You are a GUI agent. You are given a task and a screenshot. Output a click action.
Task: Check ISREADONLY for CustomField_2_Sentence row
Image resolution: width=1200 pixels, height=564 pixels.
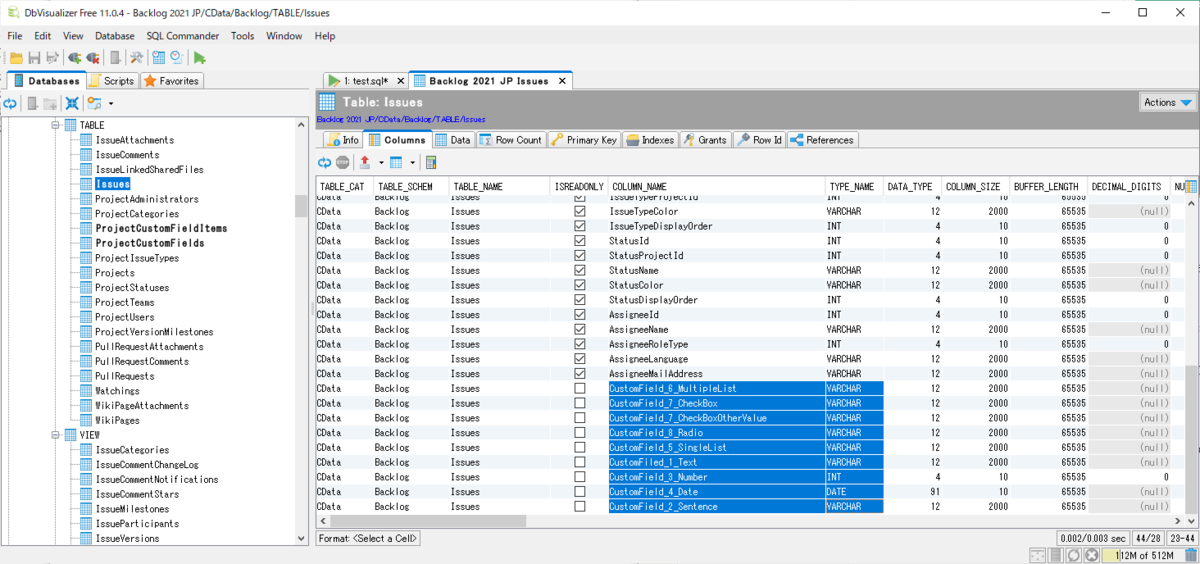(x=579, y=506)
